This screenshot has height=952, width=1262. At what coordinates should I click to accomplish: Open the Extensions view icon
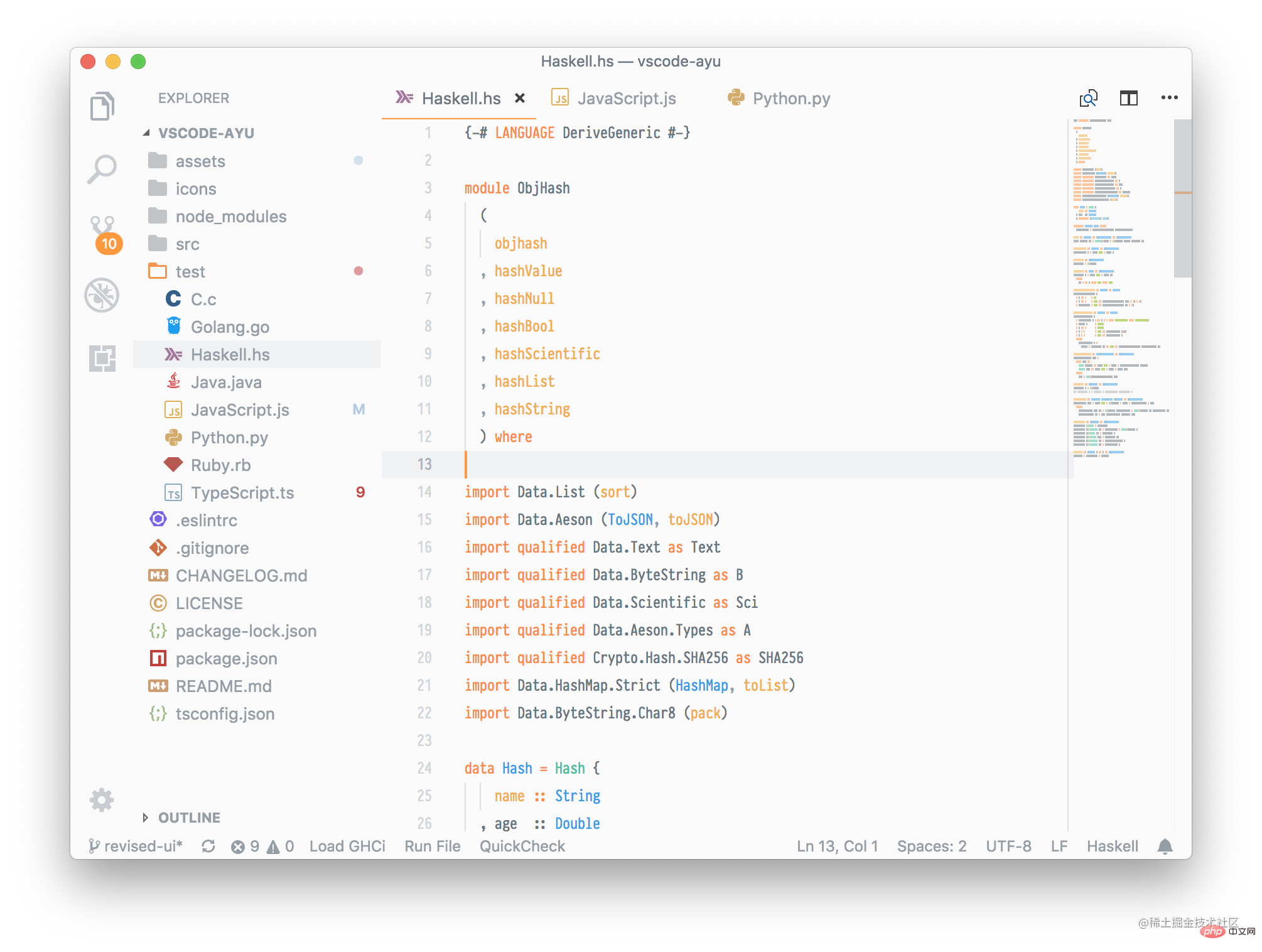point(102,359)
